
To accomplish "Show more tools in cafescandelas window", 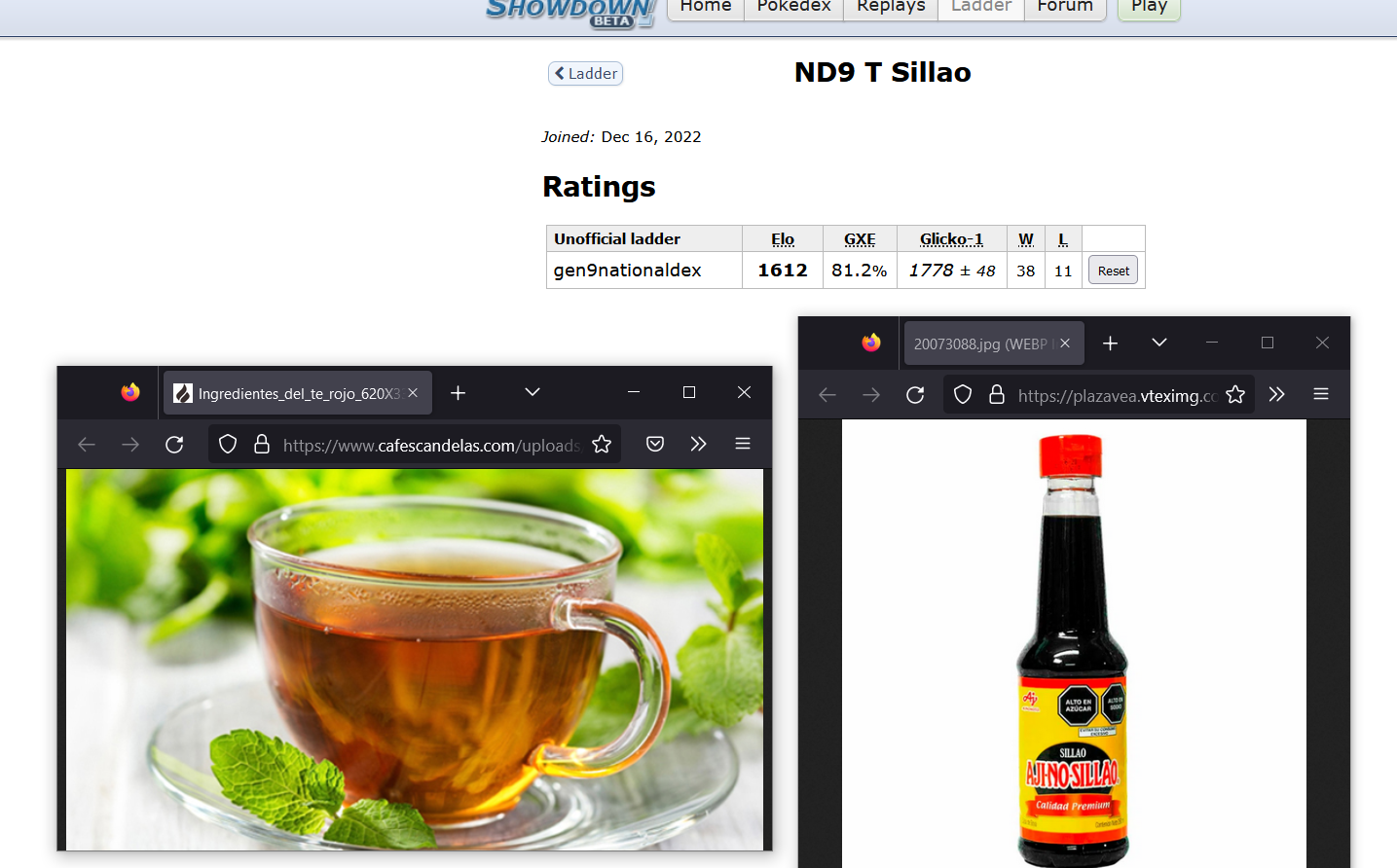I will 698,445.
